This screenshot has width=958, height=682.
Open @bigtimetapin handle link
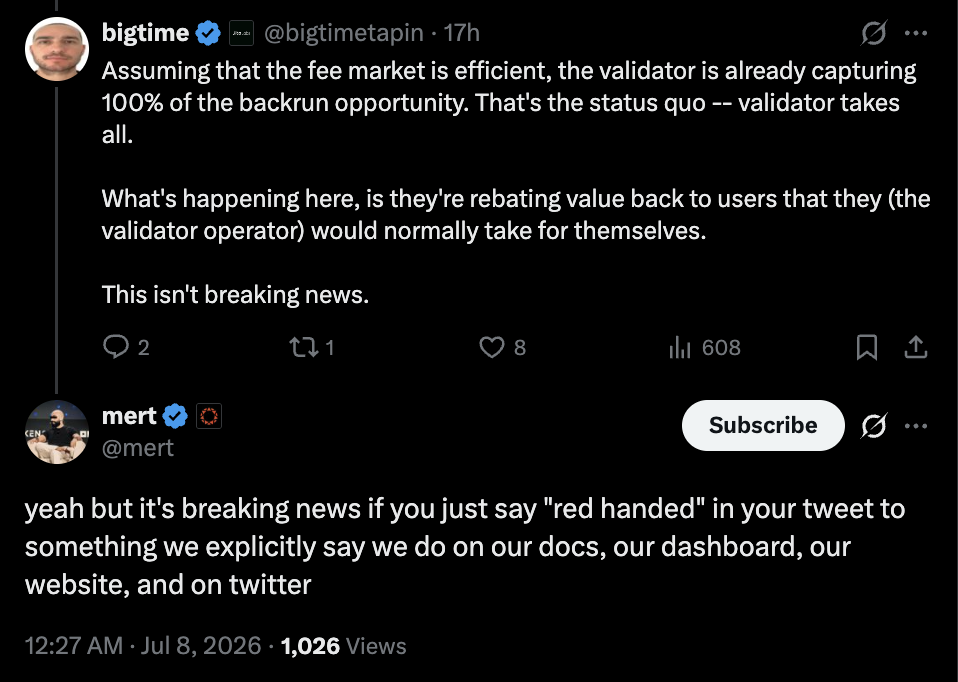click(x=344, y=33)
